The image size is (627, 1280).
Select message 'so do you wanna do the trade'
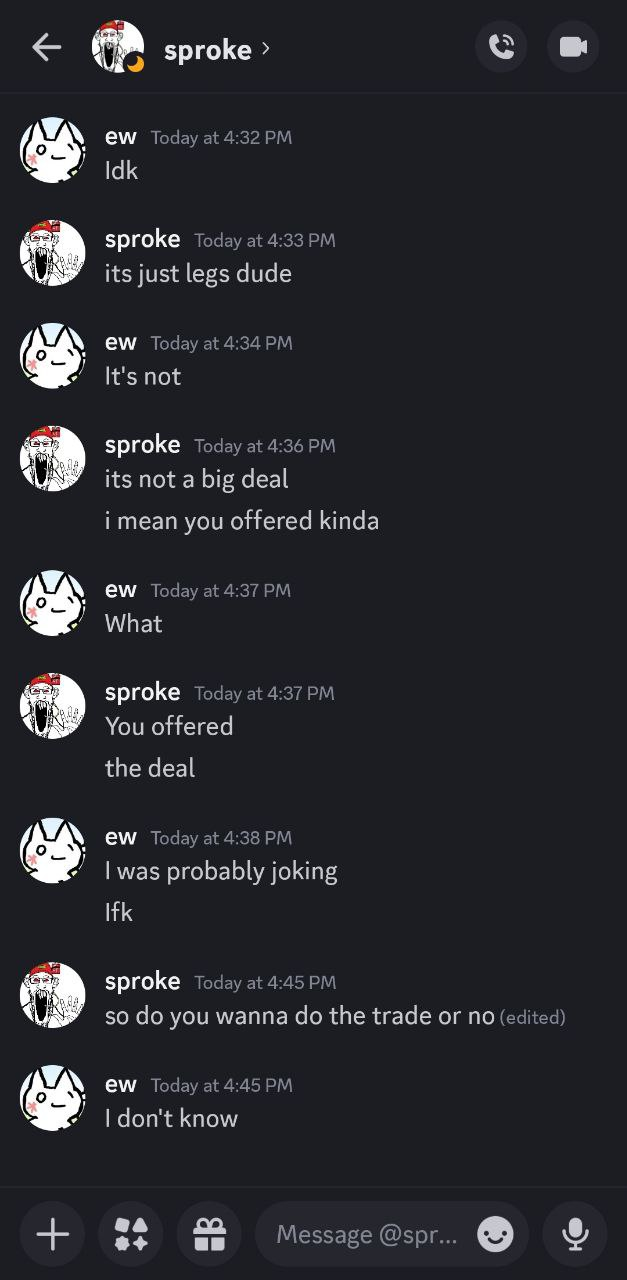pos(300,1016)
